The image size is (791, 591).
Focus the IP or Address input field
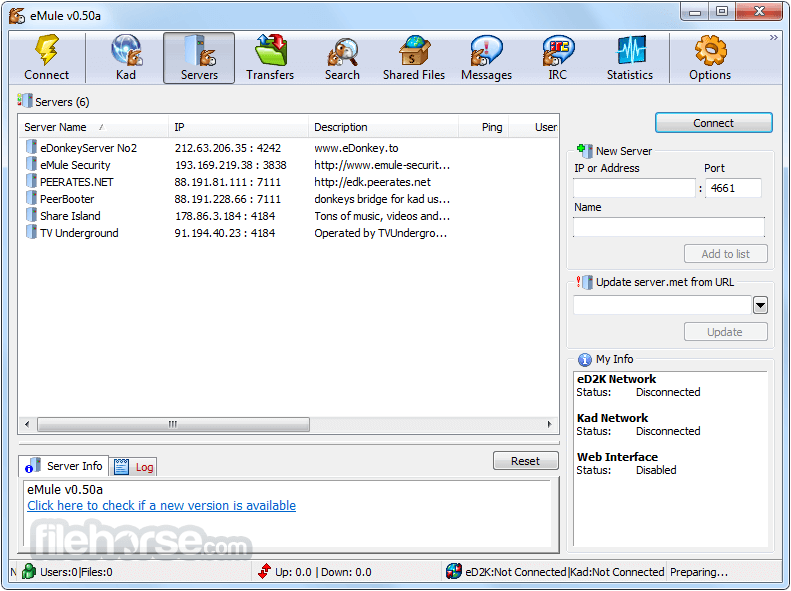click(x=635, y=188)
